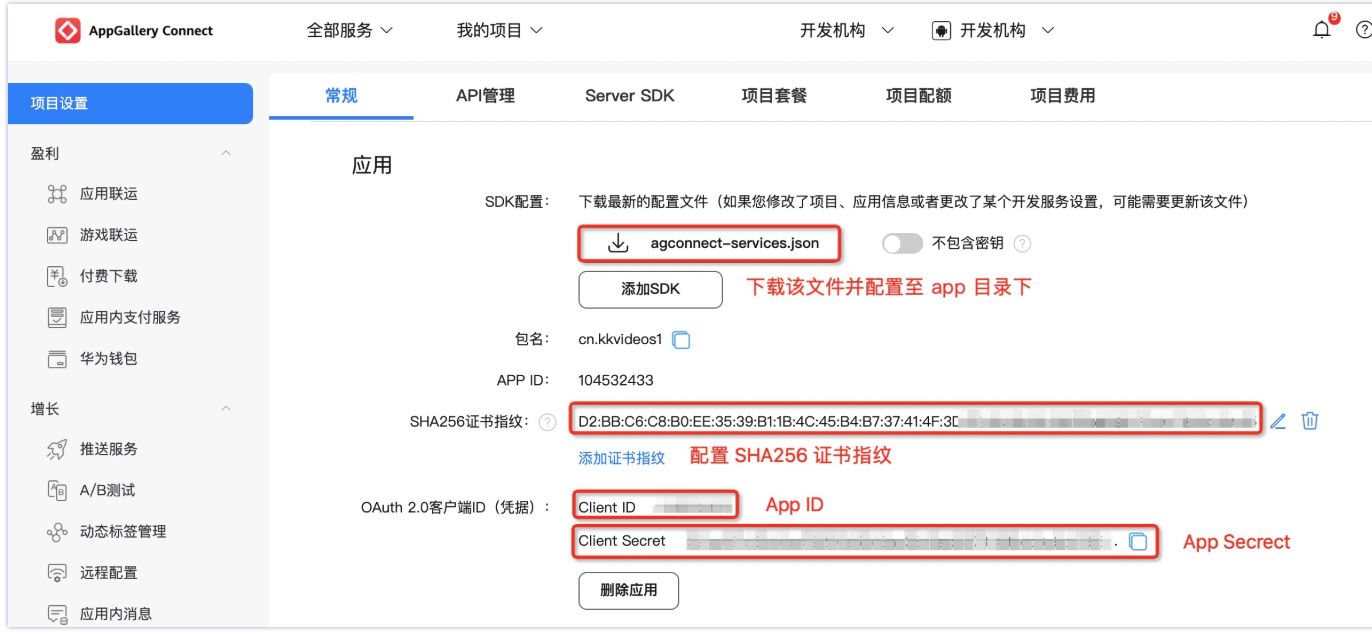Screen dimensions: 1372x634
Task: Click the 应用内消息 sidebar icon
Action: [57, 614]
